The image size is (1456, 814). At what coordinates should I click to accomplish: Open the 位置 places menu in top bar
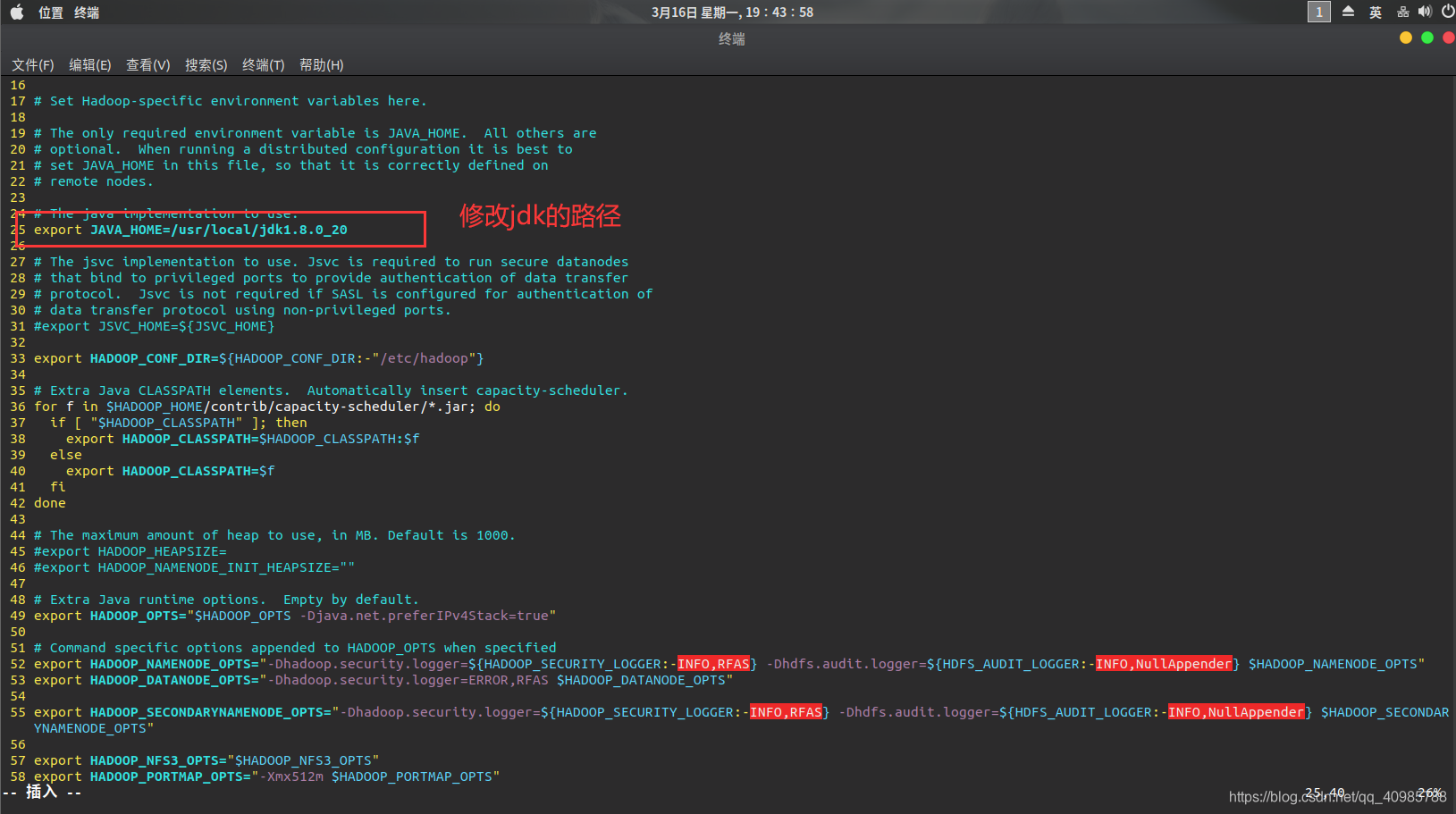point(51,13)
